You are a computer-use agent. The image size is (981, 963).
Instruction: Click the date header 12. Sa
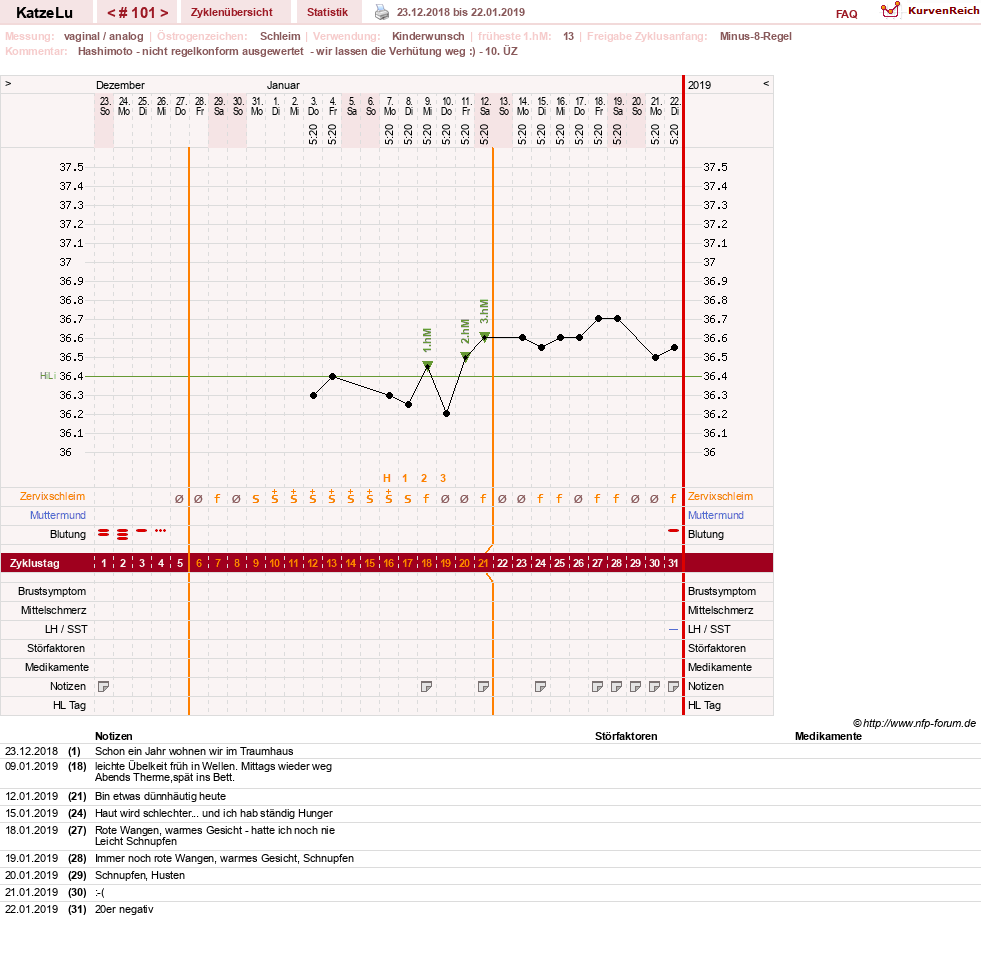[485, 106]
